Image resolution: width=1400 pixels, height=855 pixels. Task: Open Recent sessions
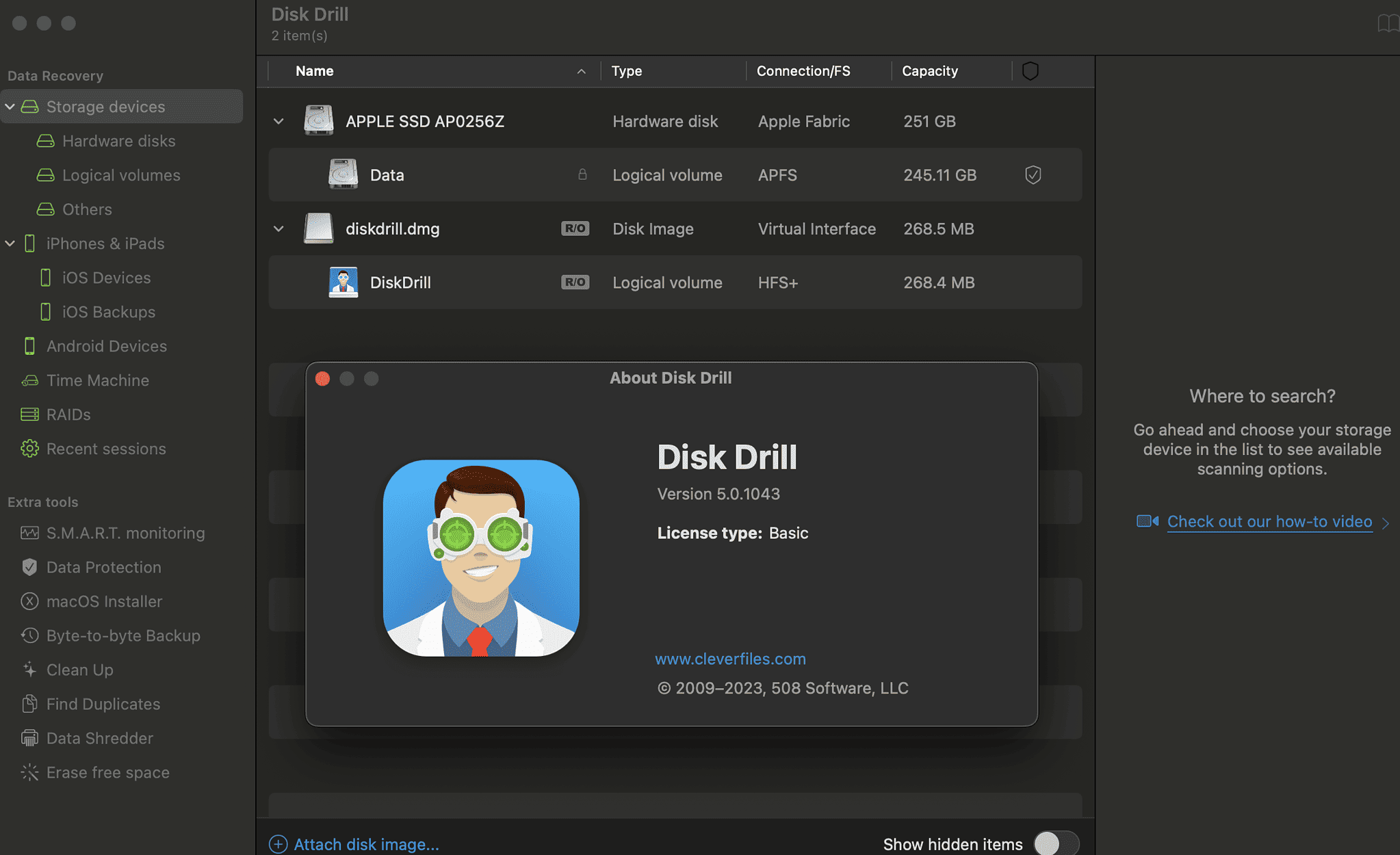106,449
